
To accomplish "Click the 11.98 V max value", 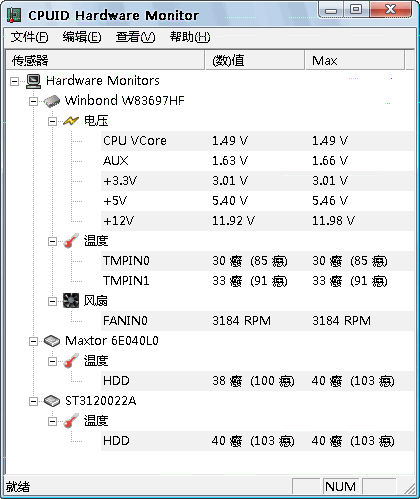I will coord(333,221).
